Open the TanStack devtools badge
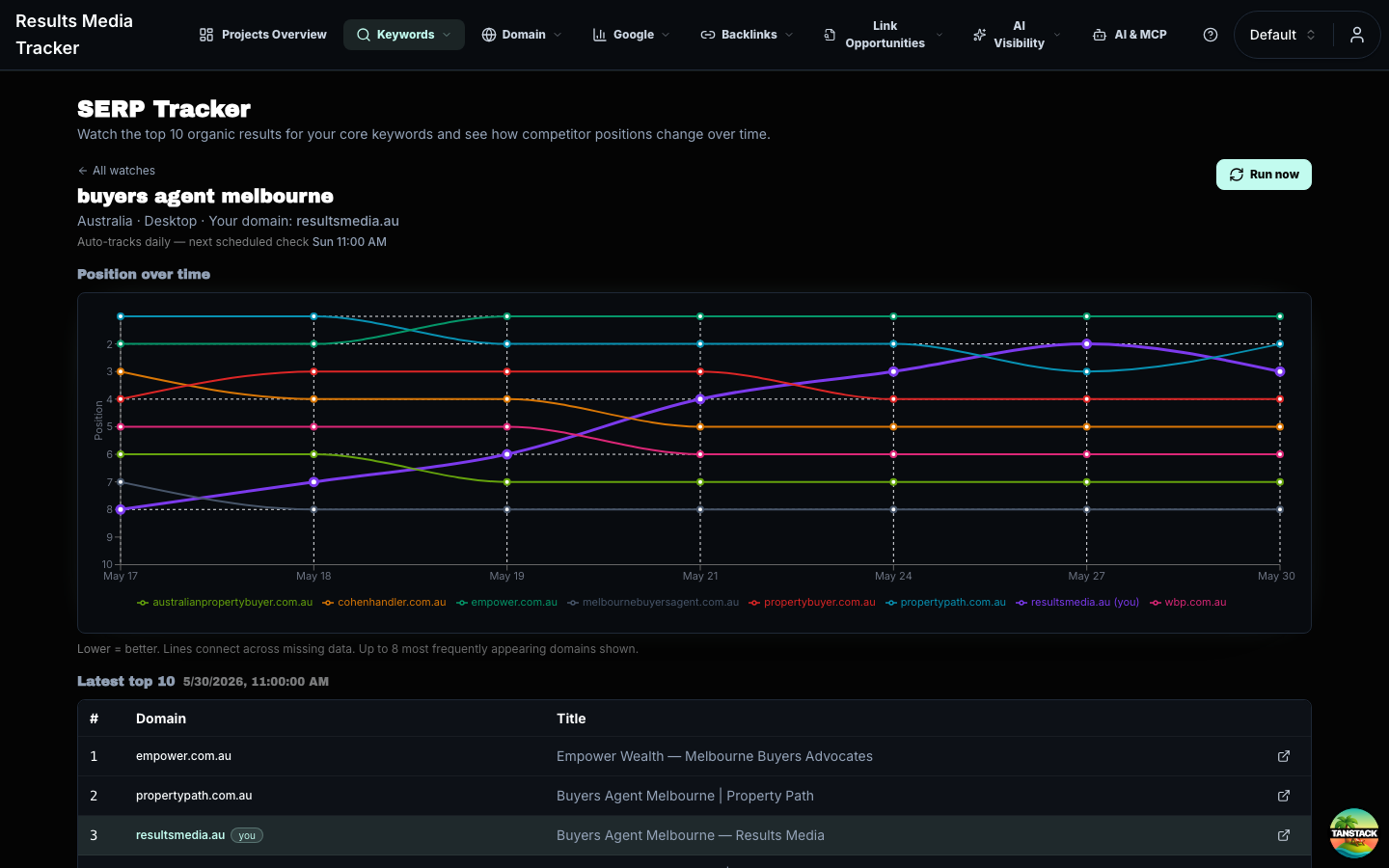Screen dimensions: 1389x868 (x=1354, y=833)
